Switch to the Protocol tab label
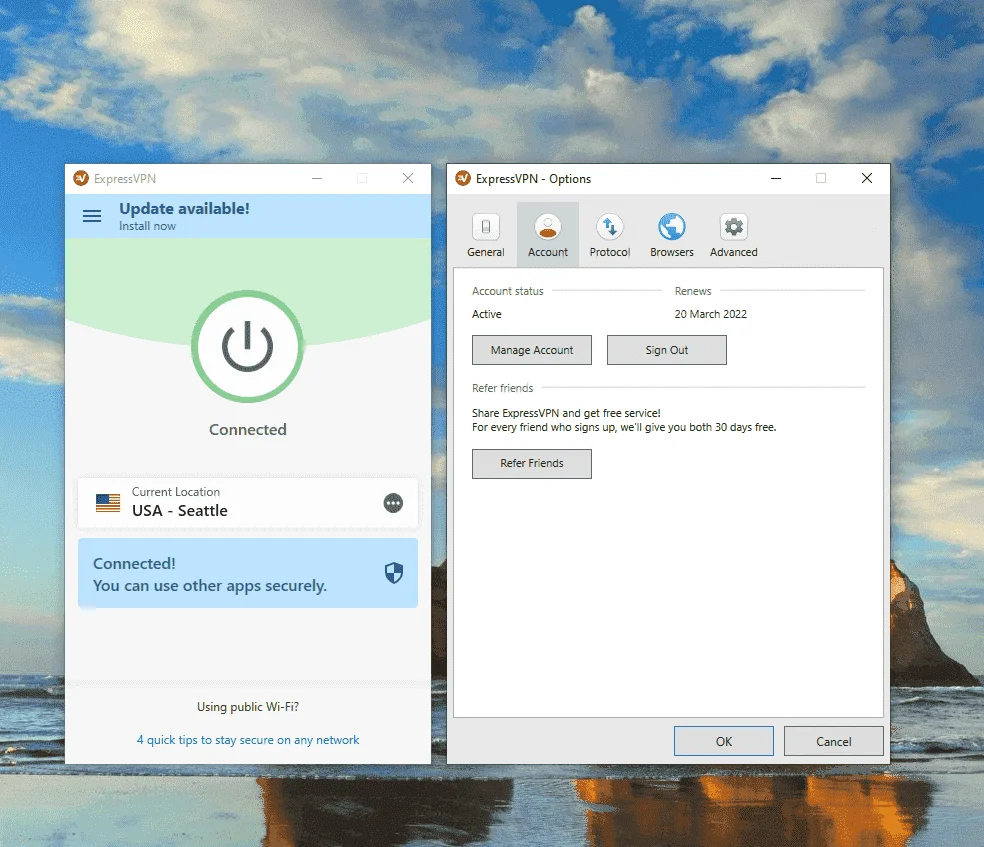Screen dimensions: 984x847 tap(609, 252)
